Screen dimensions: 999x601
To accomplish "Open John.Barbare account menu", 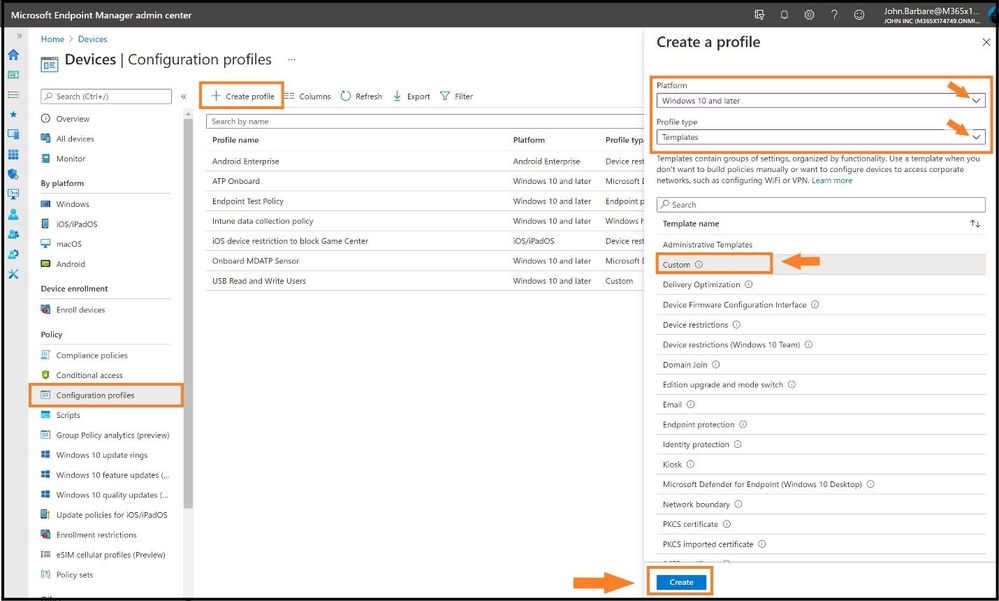I will (x=931, y=15).
